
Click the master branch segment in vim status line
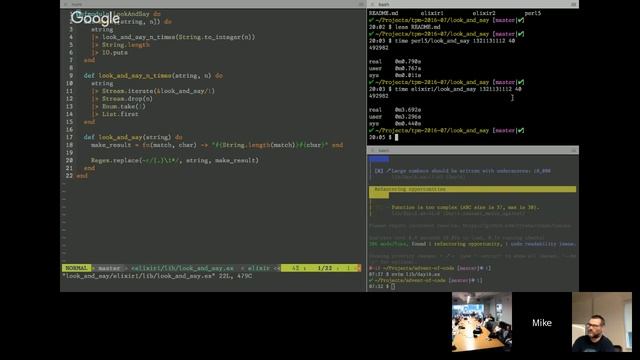pos(109,268)
